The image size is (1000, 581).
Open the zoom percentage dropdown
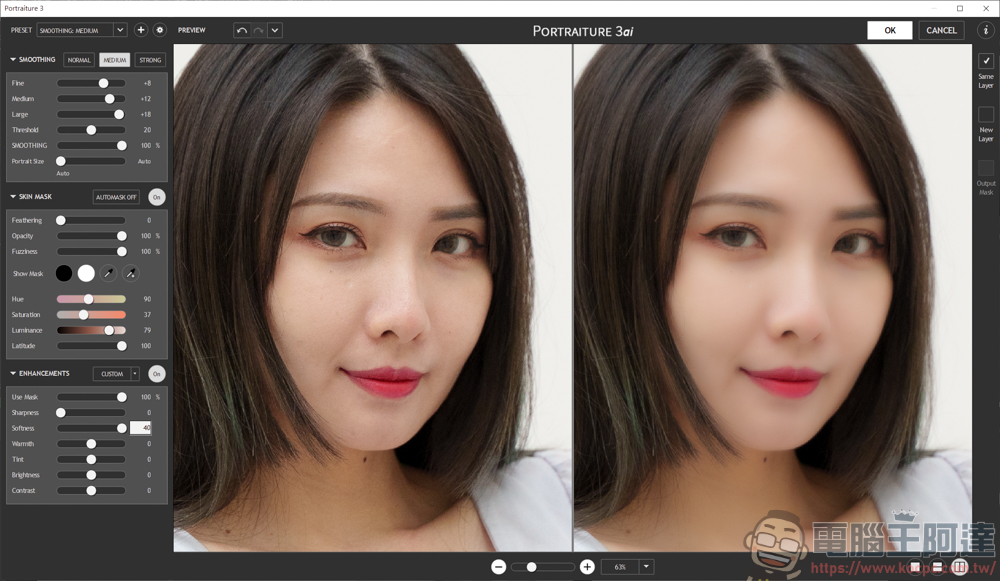pyautogui.click(x=646, y=567)
